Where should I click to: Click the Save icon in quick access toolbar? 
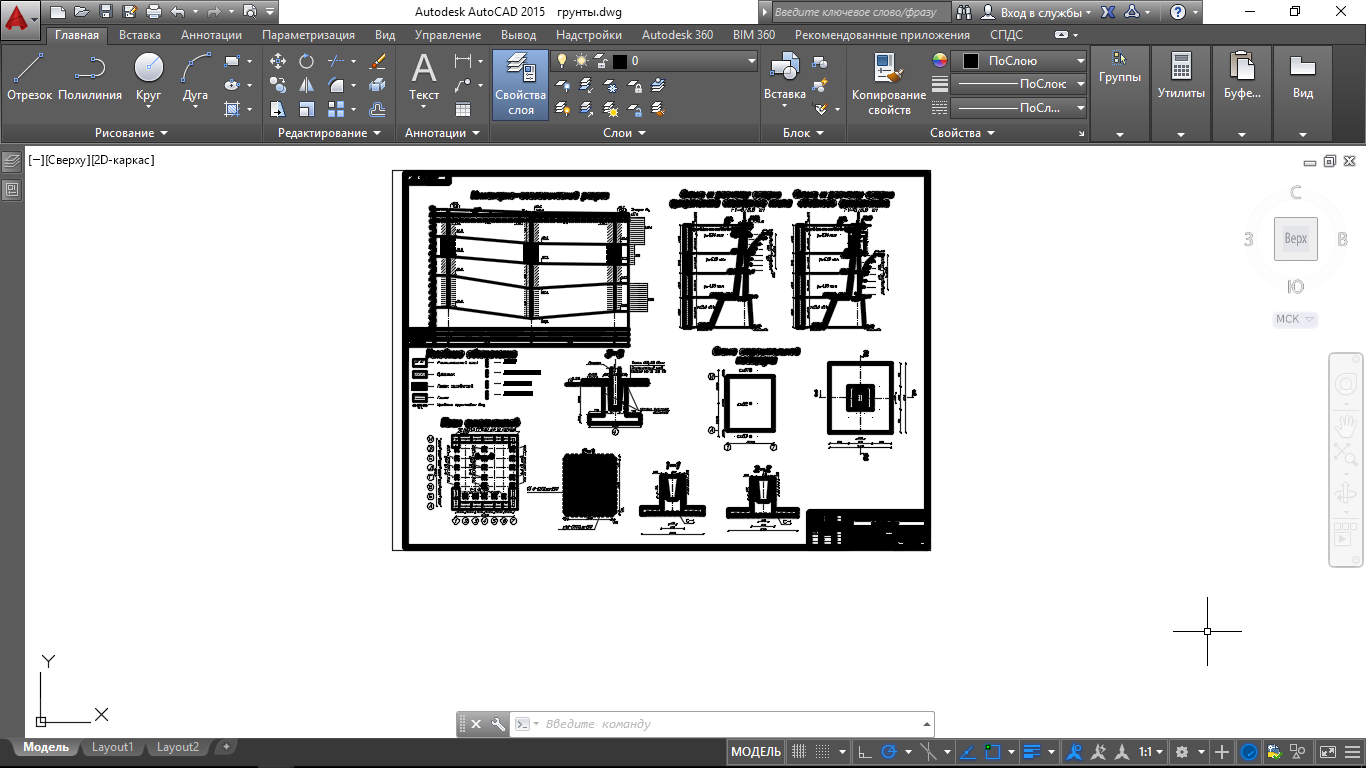(105, 12)
